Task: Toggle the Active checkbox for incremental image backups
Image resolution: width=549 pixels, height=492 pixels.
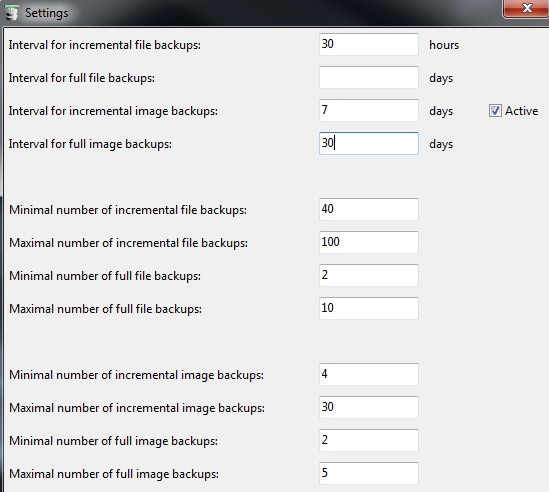Action: click(x=495, y=111)
